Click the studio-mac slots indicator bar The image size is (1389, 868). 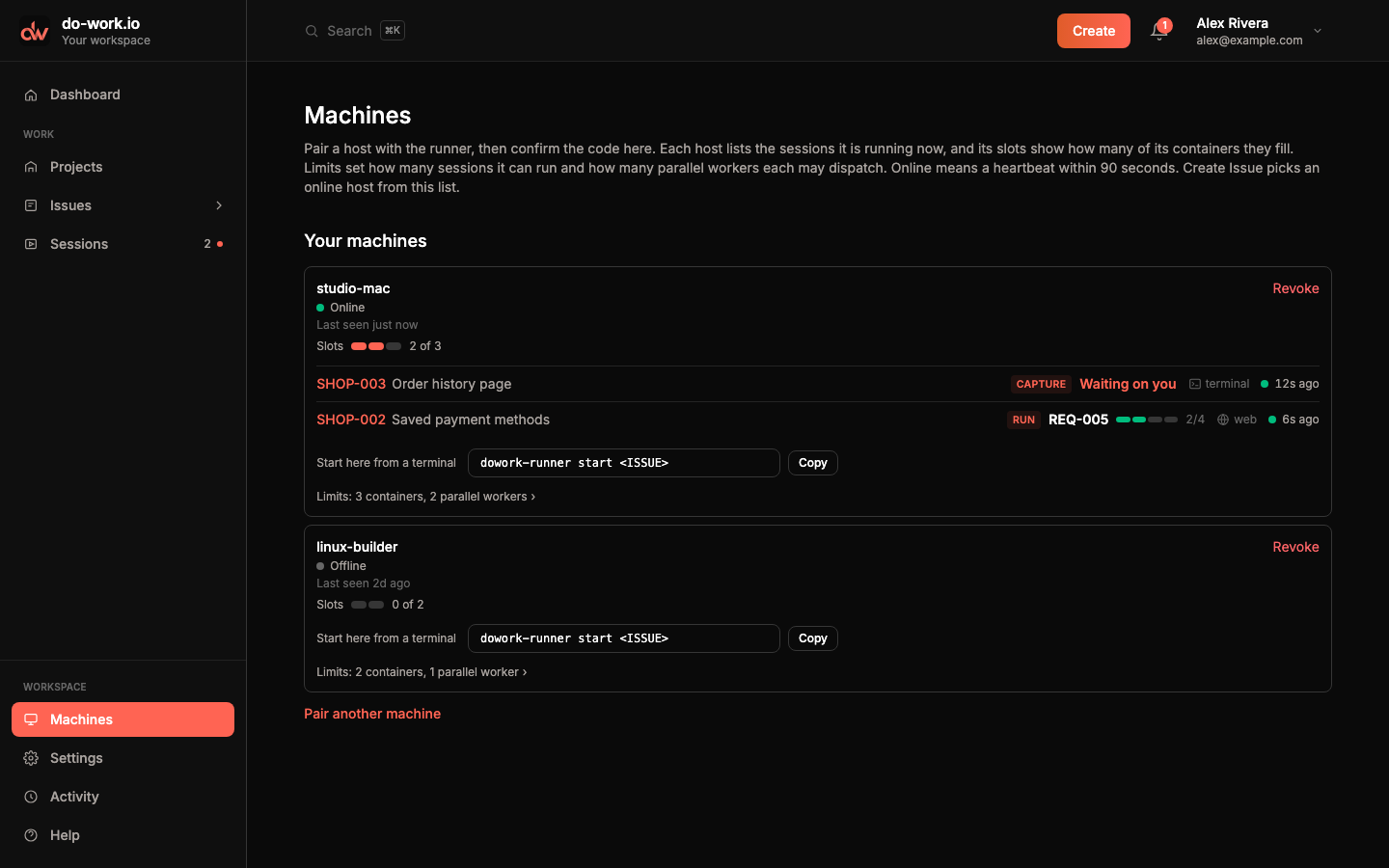tap(376, 346)
